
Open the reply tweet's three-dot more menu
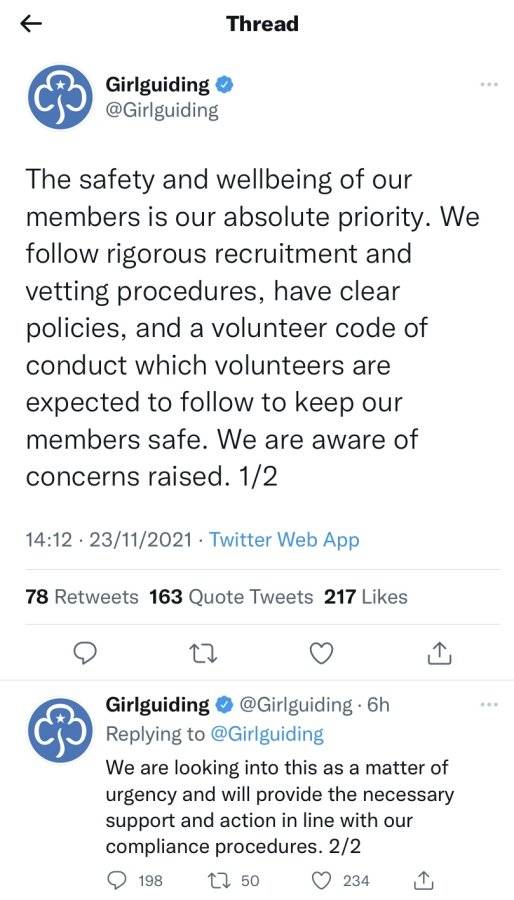[x=489, y=704]
